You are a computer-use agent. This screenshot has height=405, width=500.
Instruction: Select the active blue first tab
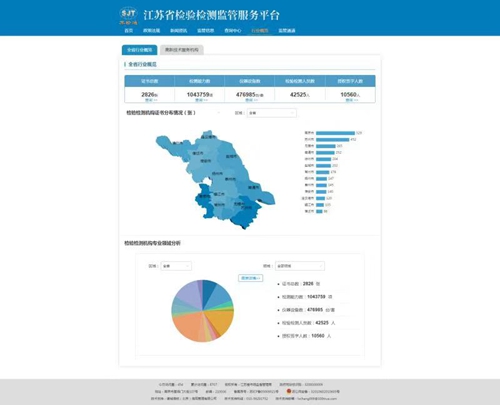tap(139, 50)
